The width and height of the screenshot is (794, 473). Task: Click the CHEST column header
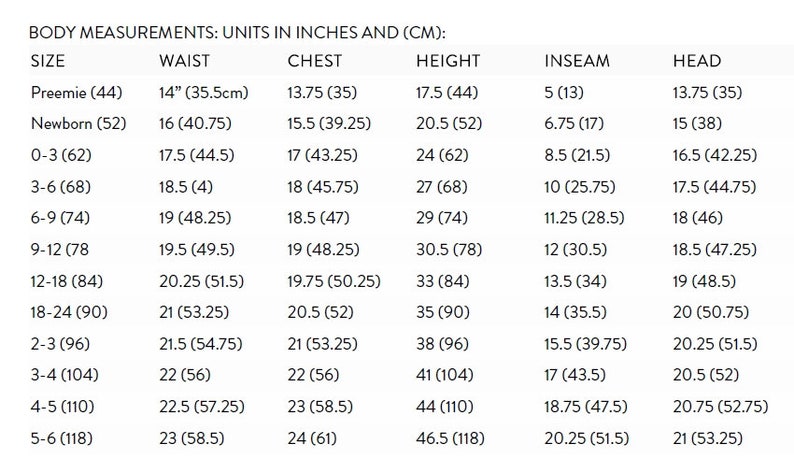pos(314,61)
